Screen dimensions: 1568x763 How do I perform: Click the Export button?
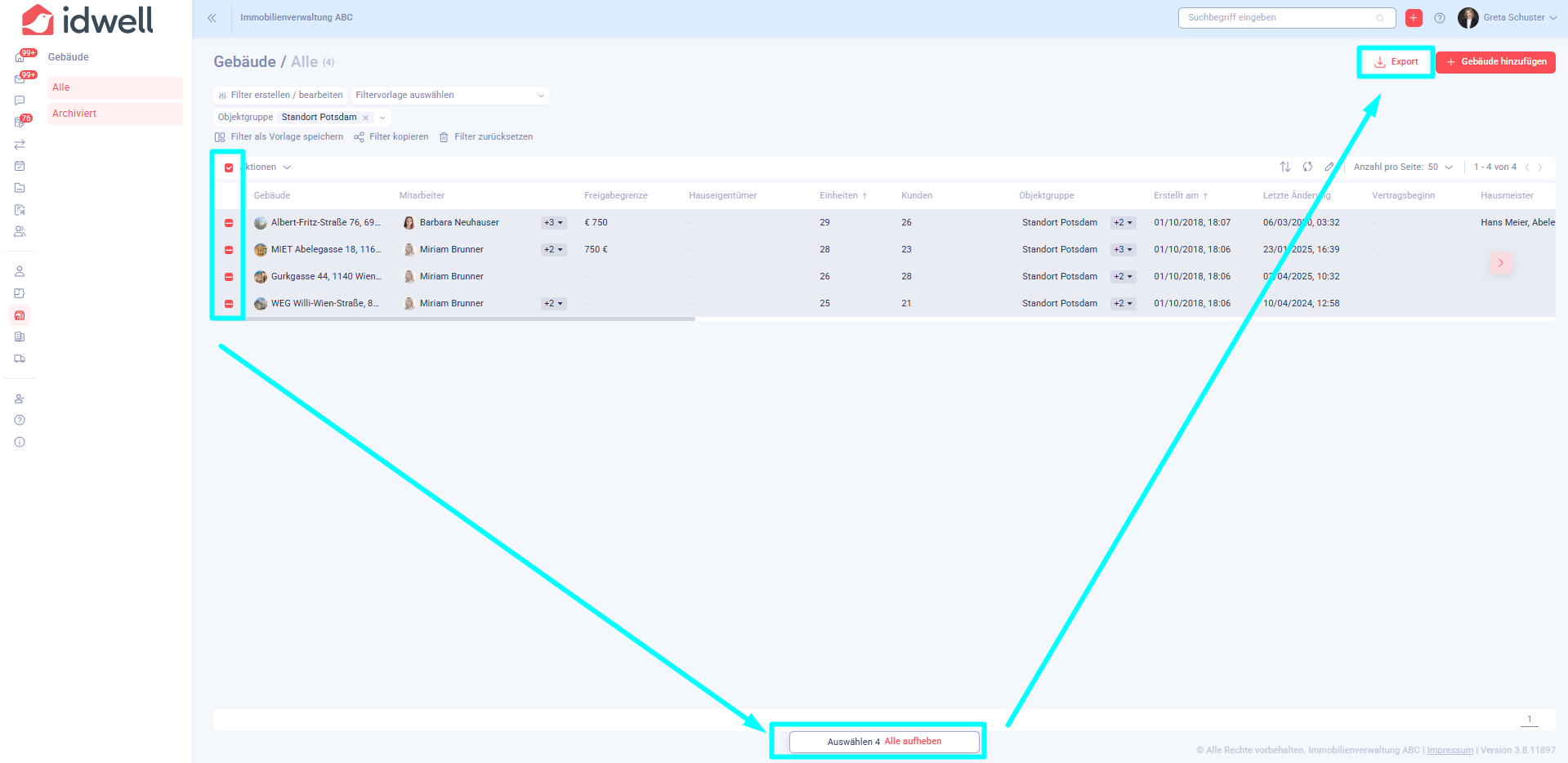pos(1396,62)
